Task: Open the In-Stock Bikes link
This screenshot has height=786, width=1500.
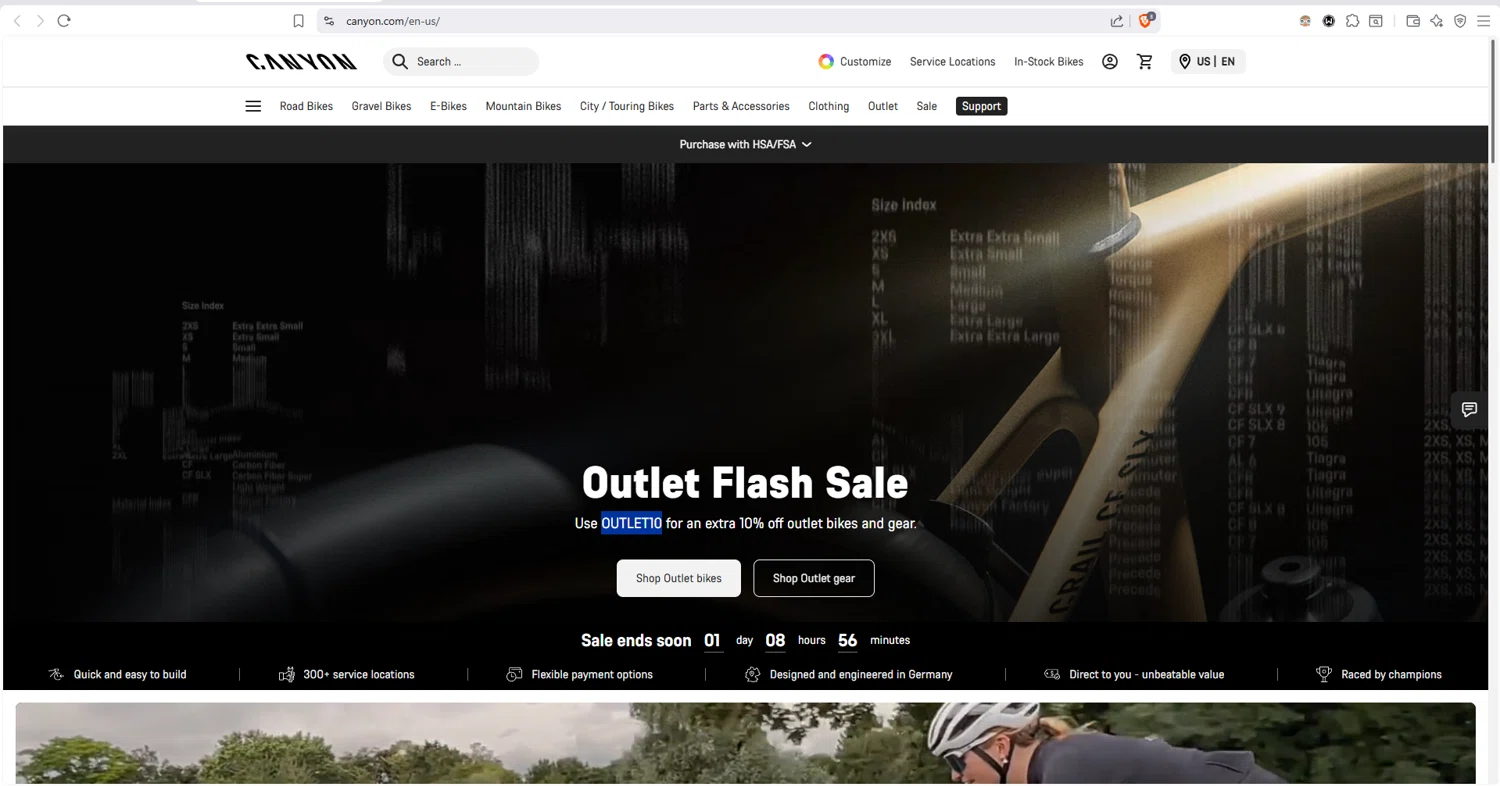Action: pos(1048,61)
